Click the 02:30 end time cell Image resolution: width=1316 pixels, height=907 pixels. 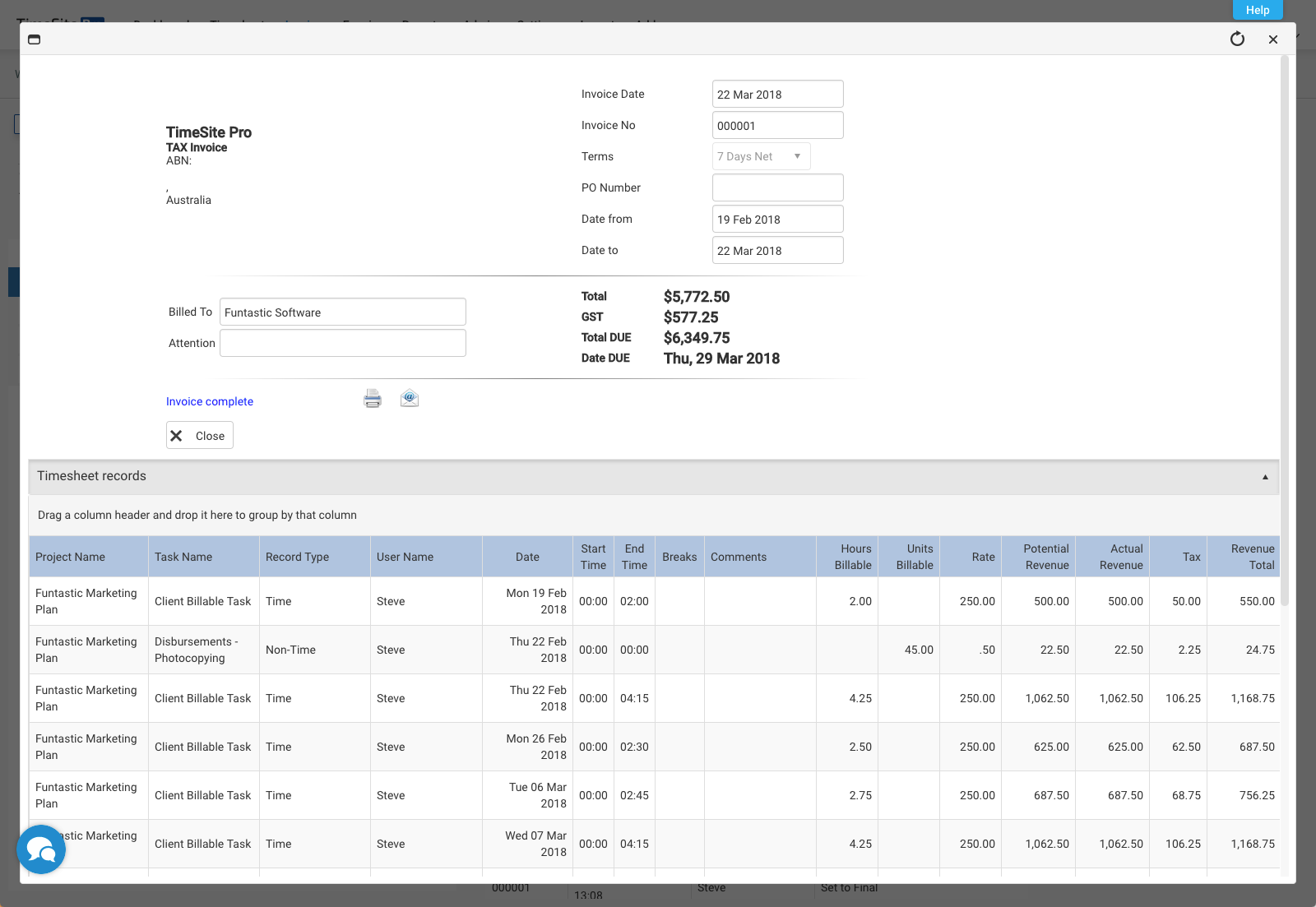tap(634, 747)
